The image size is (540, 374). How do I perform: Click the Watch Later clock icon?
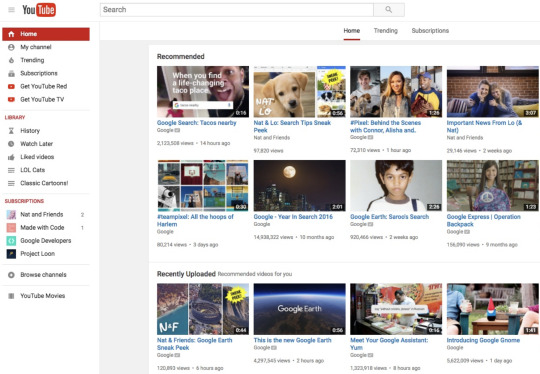point(11,144)
